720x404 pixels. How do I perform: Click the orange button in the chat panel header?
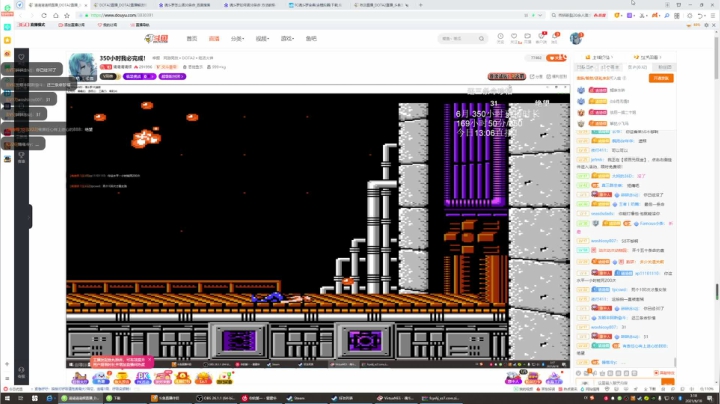(x=661, y=79)
